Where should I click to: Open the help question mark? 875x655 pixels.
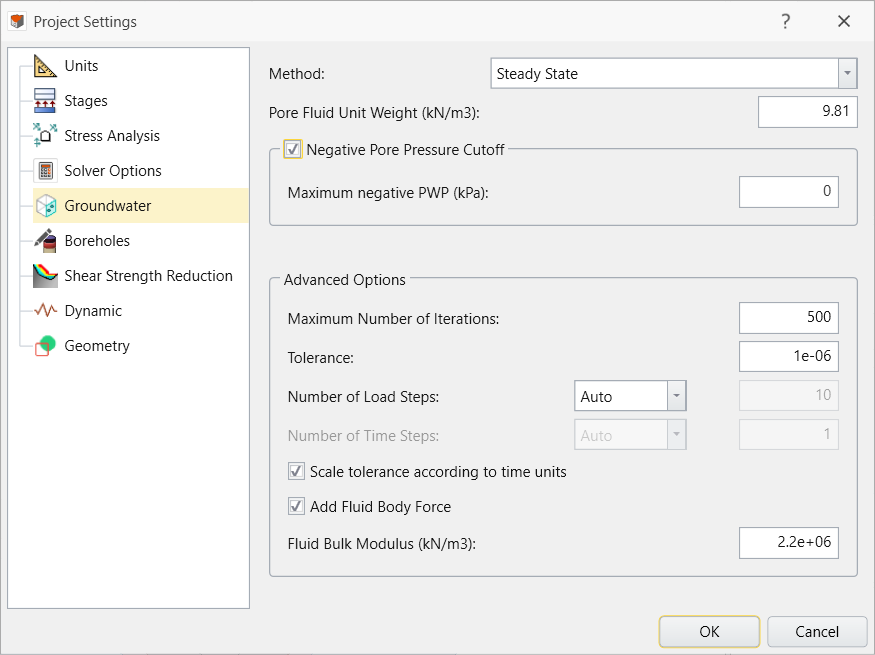(786, 22)
